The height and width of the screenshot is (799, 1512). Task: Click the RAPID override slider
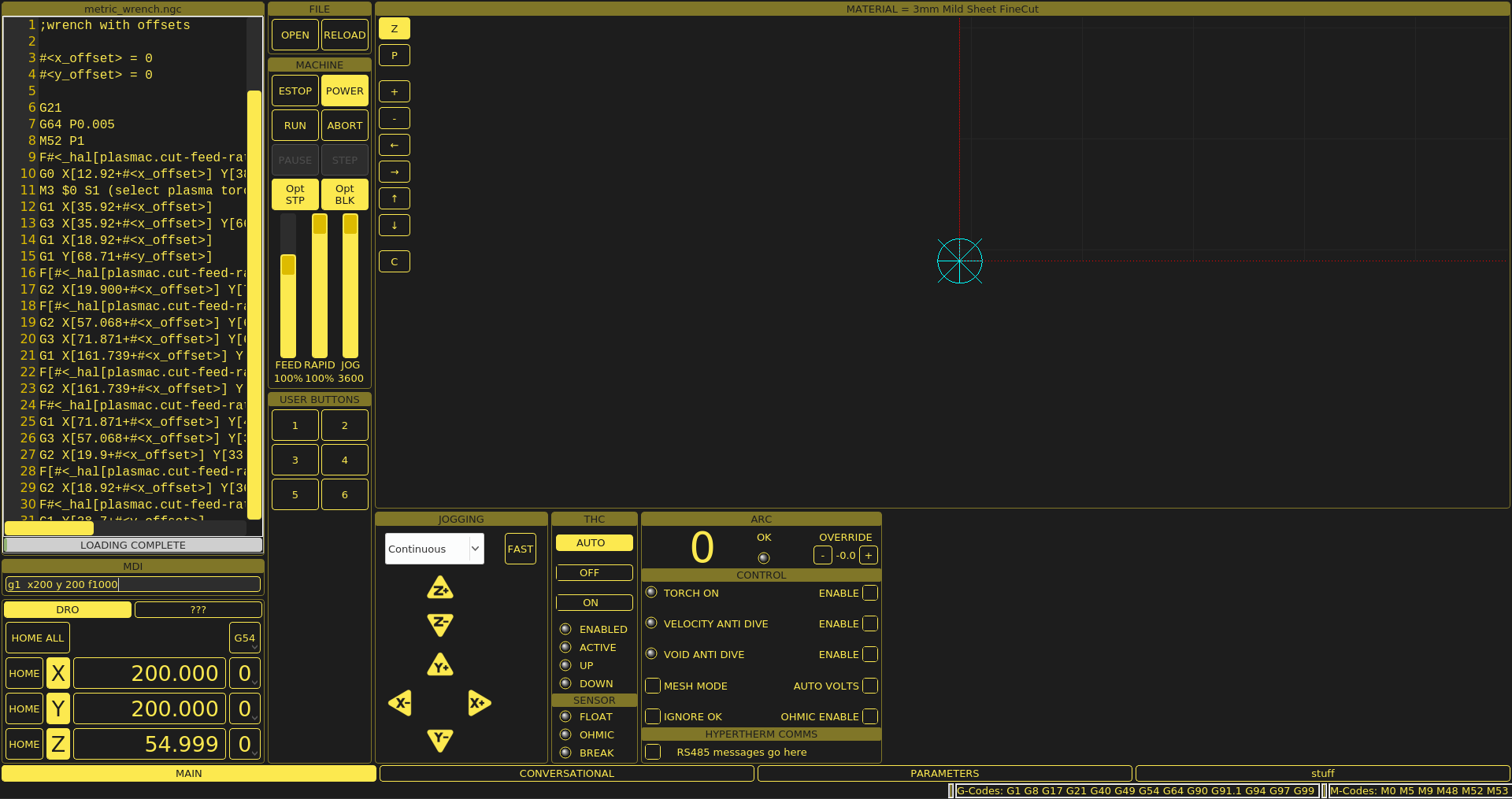pos(320,286)
